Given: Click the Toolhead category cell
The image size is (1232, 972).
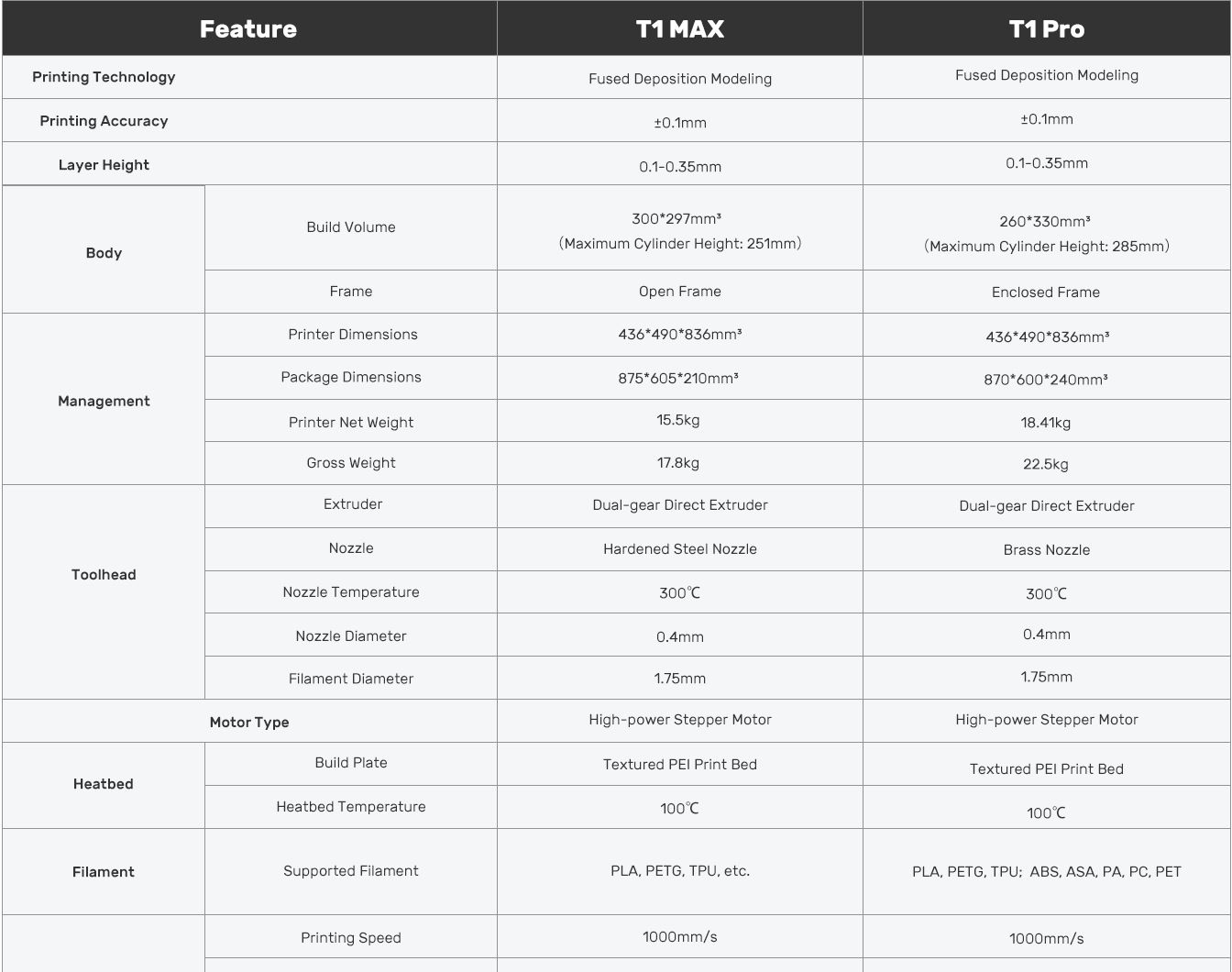Looking at the screenshot, I should (104, 575).
